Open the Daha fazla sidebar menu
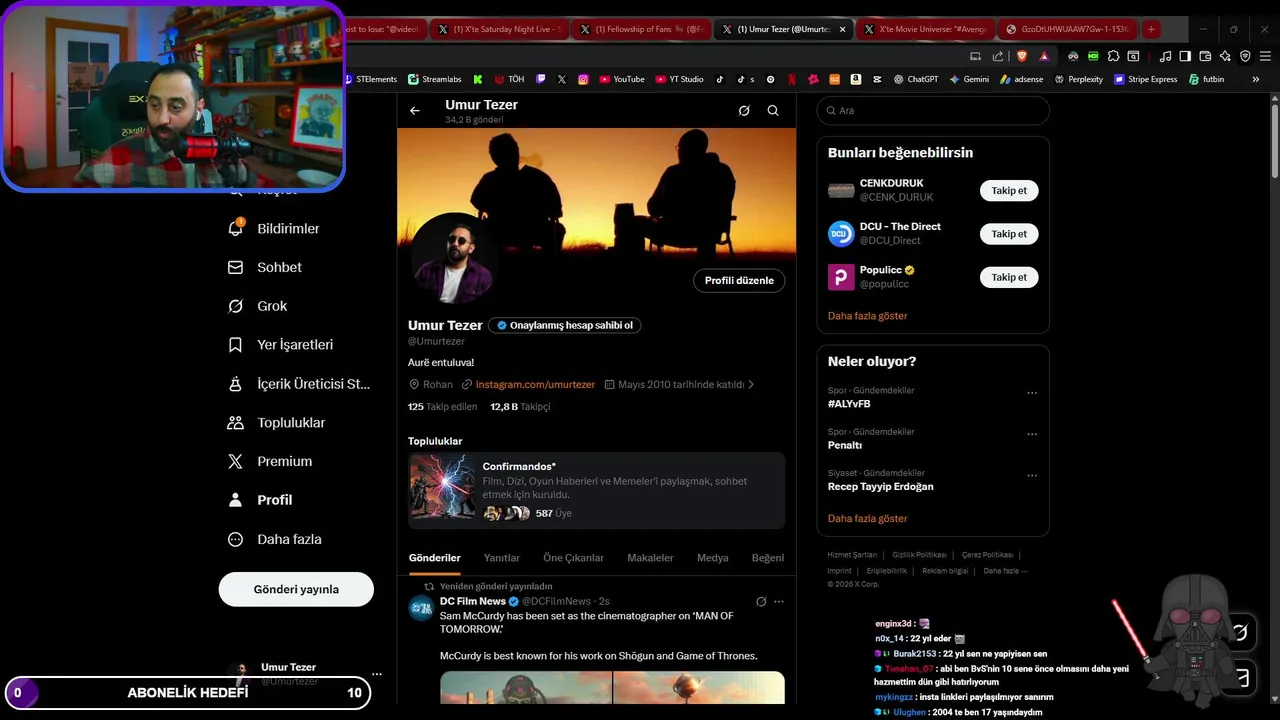Viewport: 1280px width, 720px height. tap(275, 539)
